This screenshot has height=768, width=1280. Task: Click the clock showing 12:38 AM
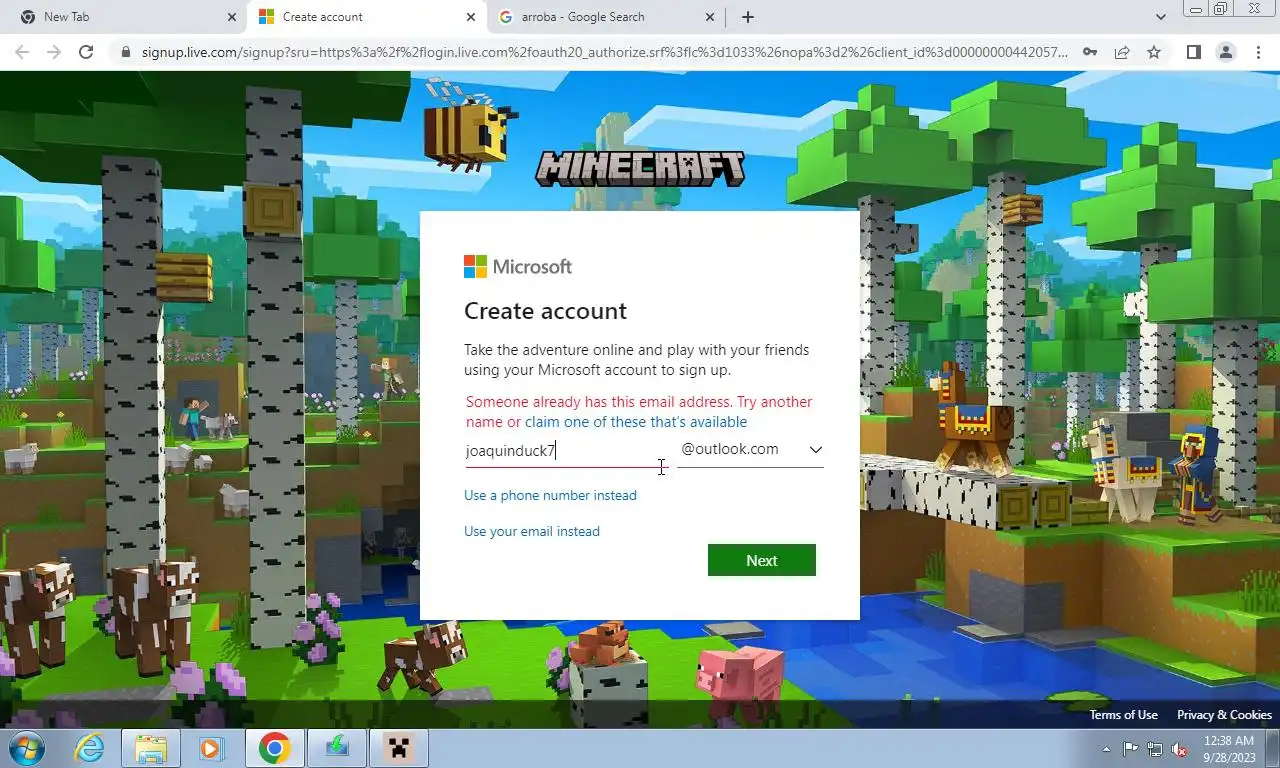click(x=1229, y=748)
